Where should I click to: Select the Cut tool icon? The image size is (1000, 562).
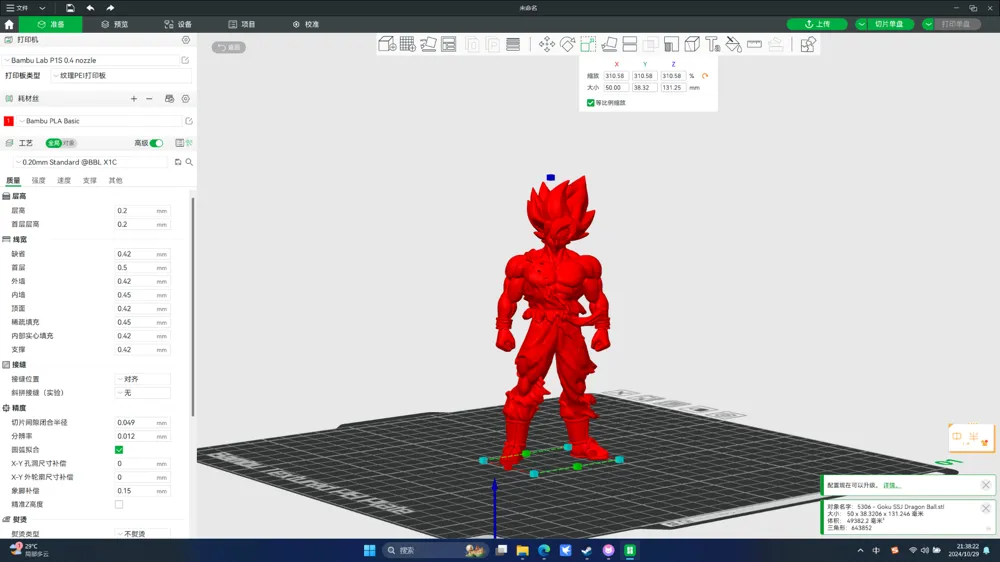629,44
